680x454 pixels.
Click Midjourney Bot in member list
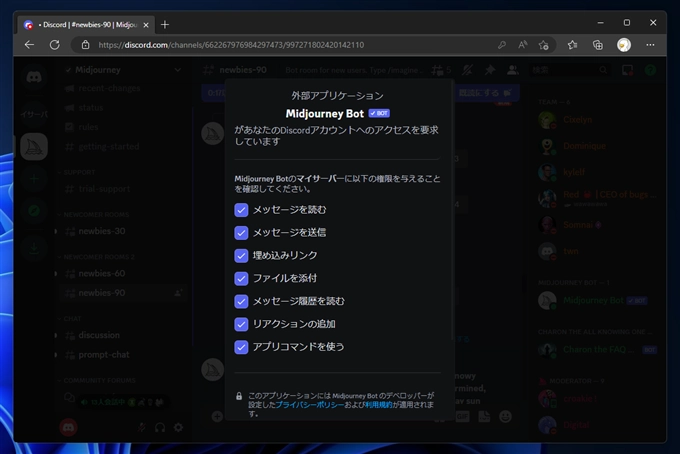[x=593, y=300]
